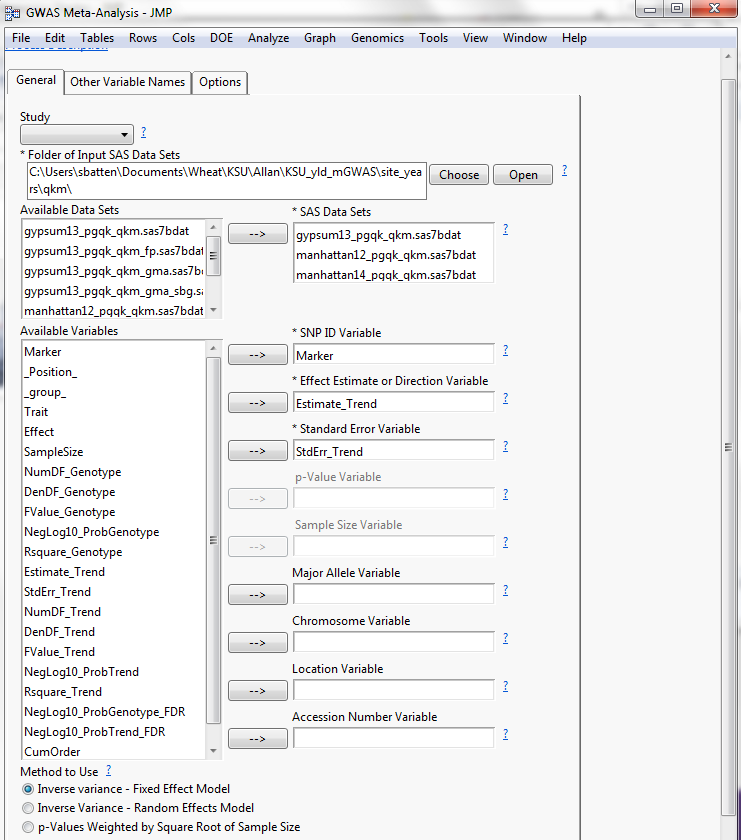Click the Choose folder button

pyautogui.click(x=459, y=174)
